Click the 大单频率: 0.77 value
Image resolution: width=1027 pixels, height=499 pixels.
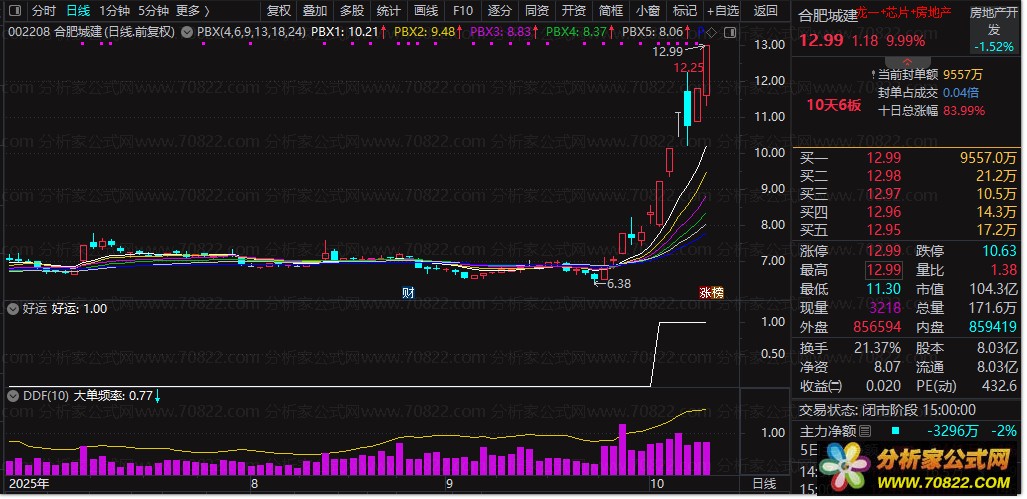click(113, 395)
